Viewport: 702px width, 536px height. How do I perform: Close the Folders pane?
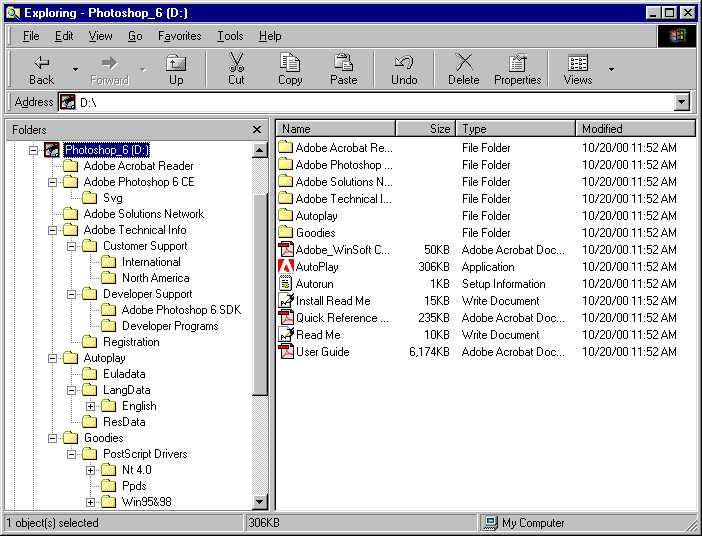[257, 130]
